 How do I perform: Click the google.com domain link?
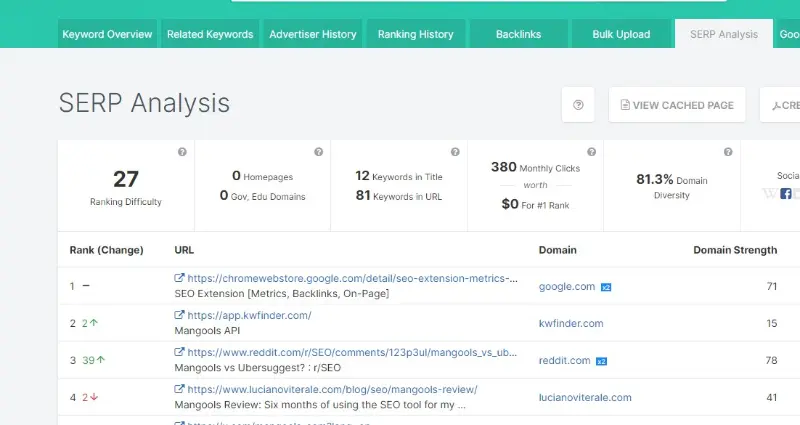567,286
